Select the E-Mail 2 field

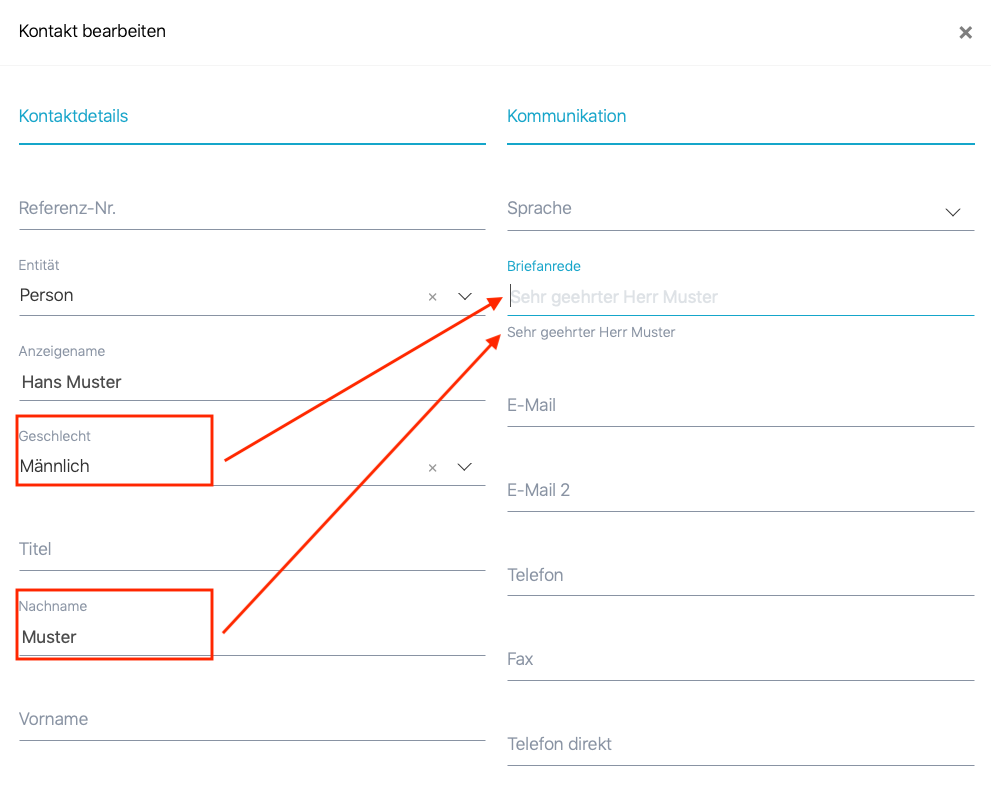(740, 491)
